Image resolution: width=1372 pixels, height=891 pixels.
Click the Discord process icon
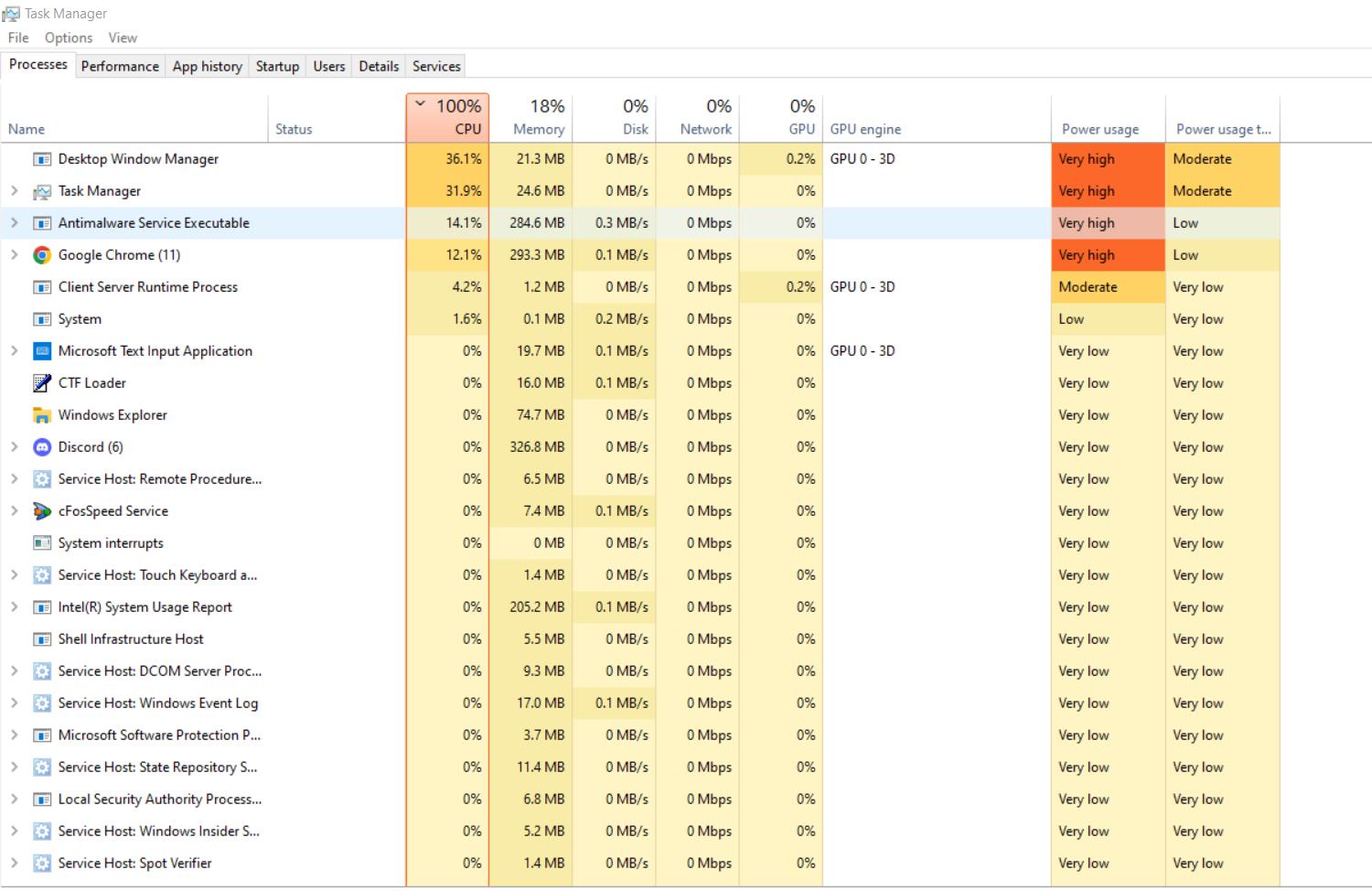coord(42,447)
